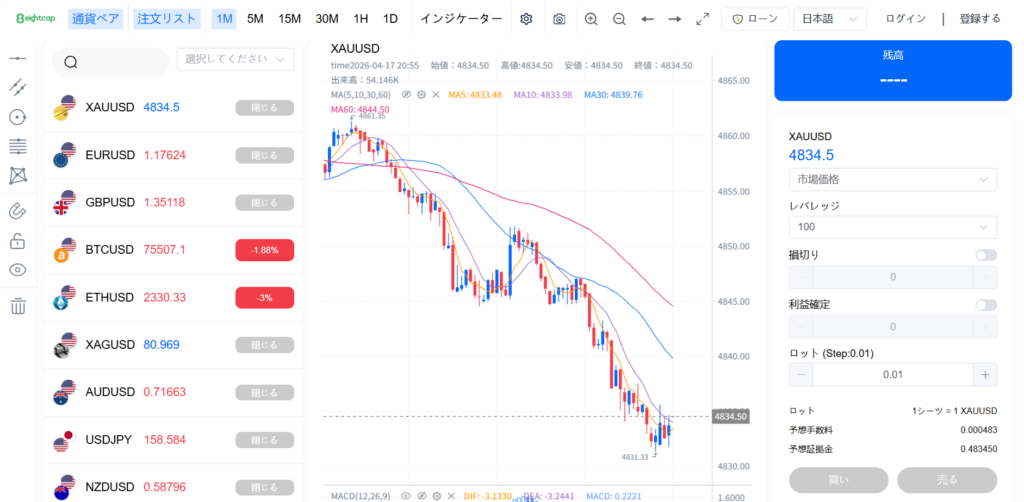Expand the 市場価格 order type dropdown
1024x502 pixels.
pyautogui.click(x=893, y=180)
